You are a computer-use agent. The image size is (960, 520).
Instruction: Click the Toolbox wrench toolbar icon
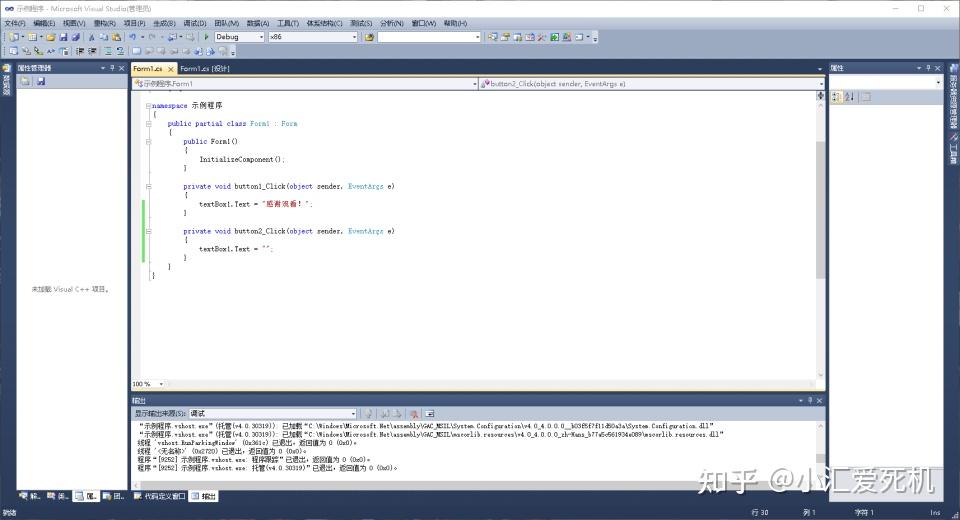coord(541,37)
